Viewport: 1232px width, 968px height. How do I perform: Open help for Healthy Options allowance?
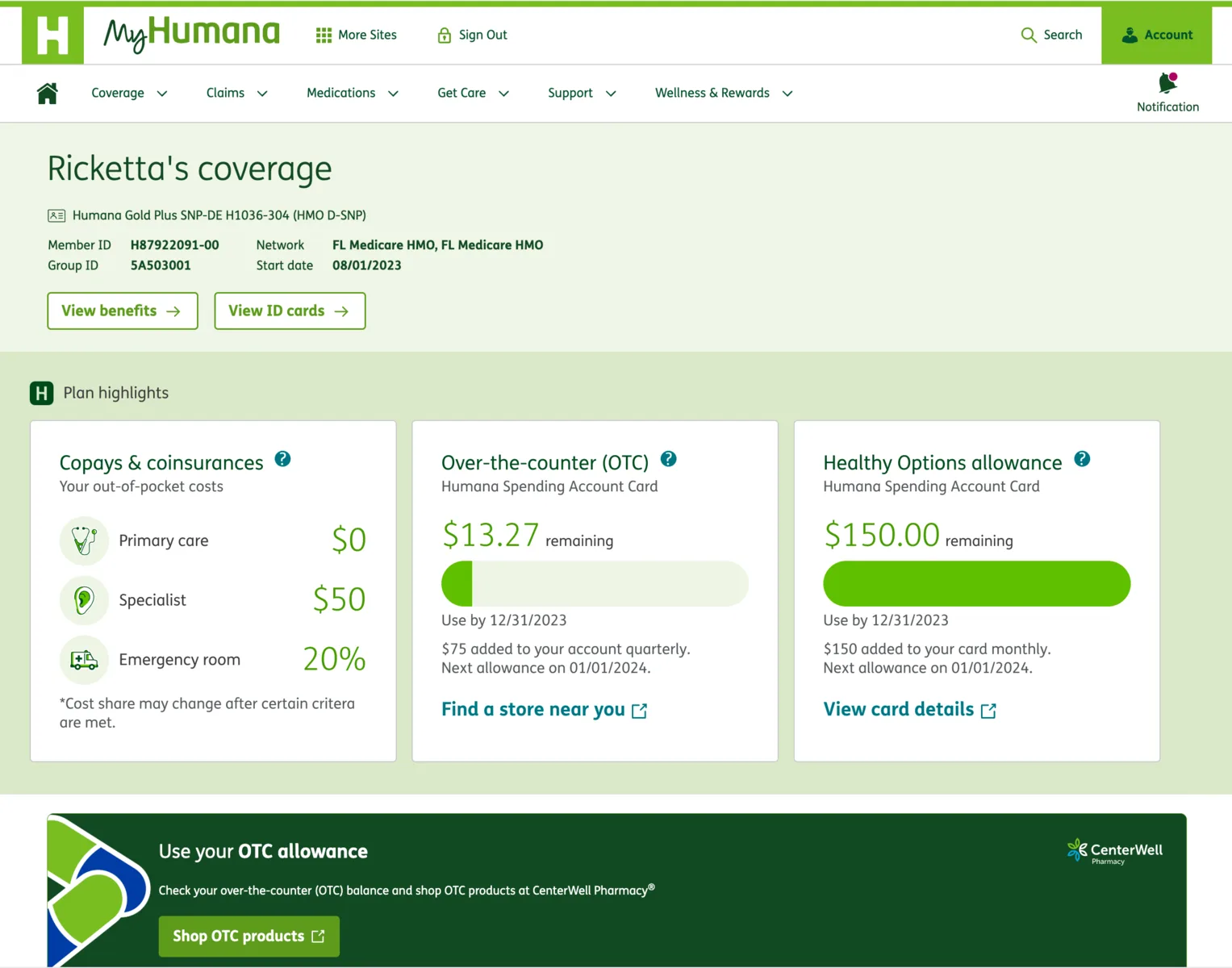point(1082,459)
